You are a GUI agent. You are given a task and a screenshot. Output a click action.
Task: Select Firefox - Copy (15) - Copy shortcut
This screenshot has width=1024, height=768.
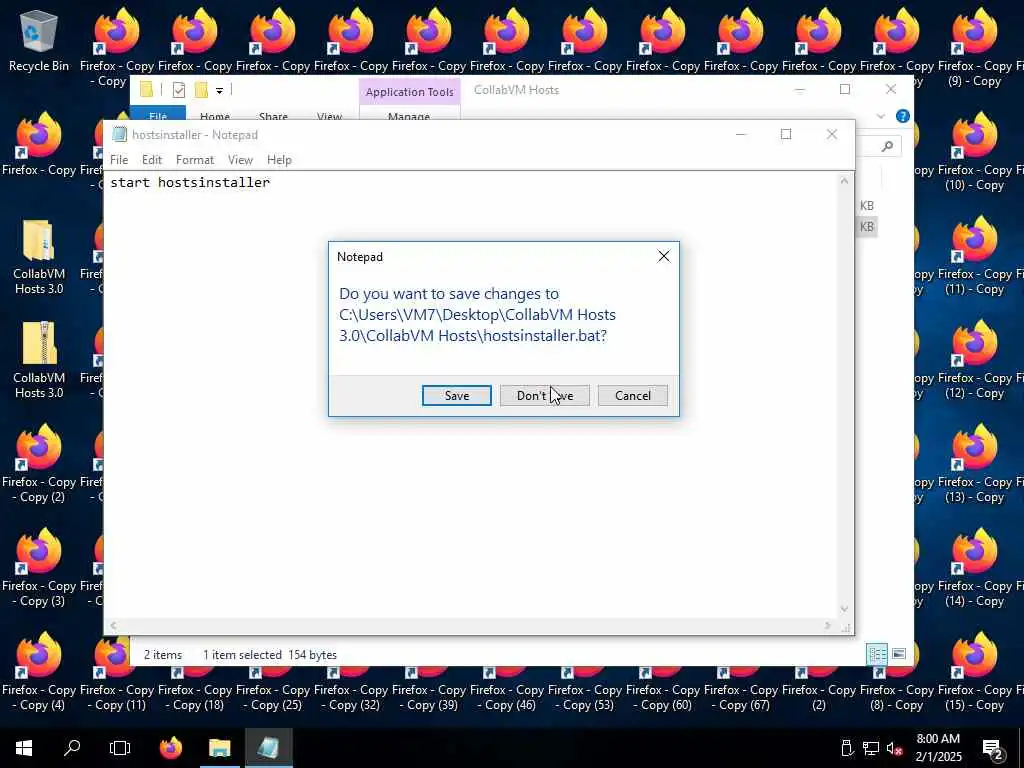[974, 671]
